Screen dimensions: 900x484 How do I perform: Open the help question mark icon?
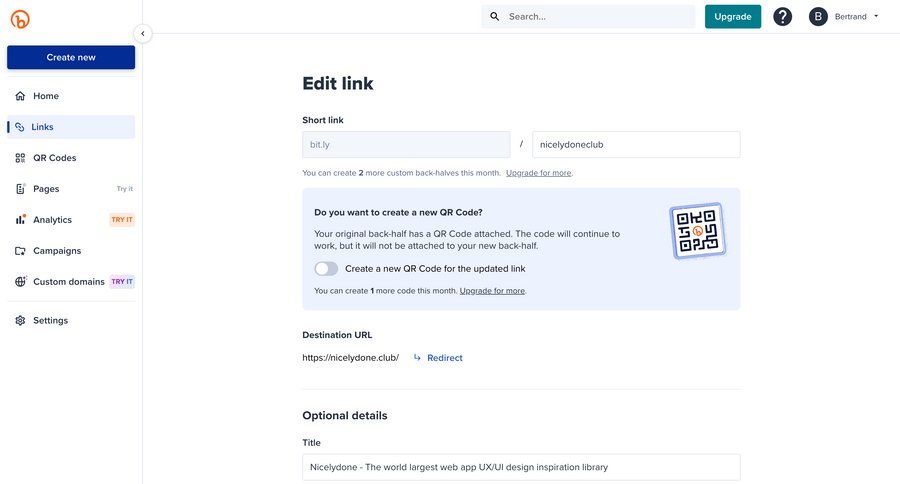tap(783, 17)
